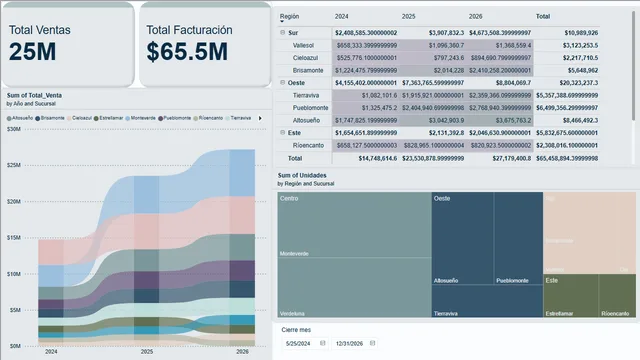Screen dimensions: 640x360
Task: Select the Vallesol row label
Action: (x=303, y=45)
